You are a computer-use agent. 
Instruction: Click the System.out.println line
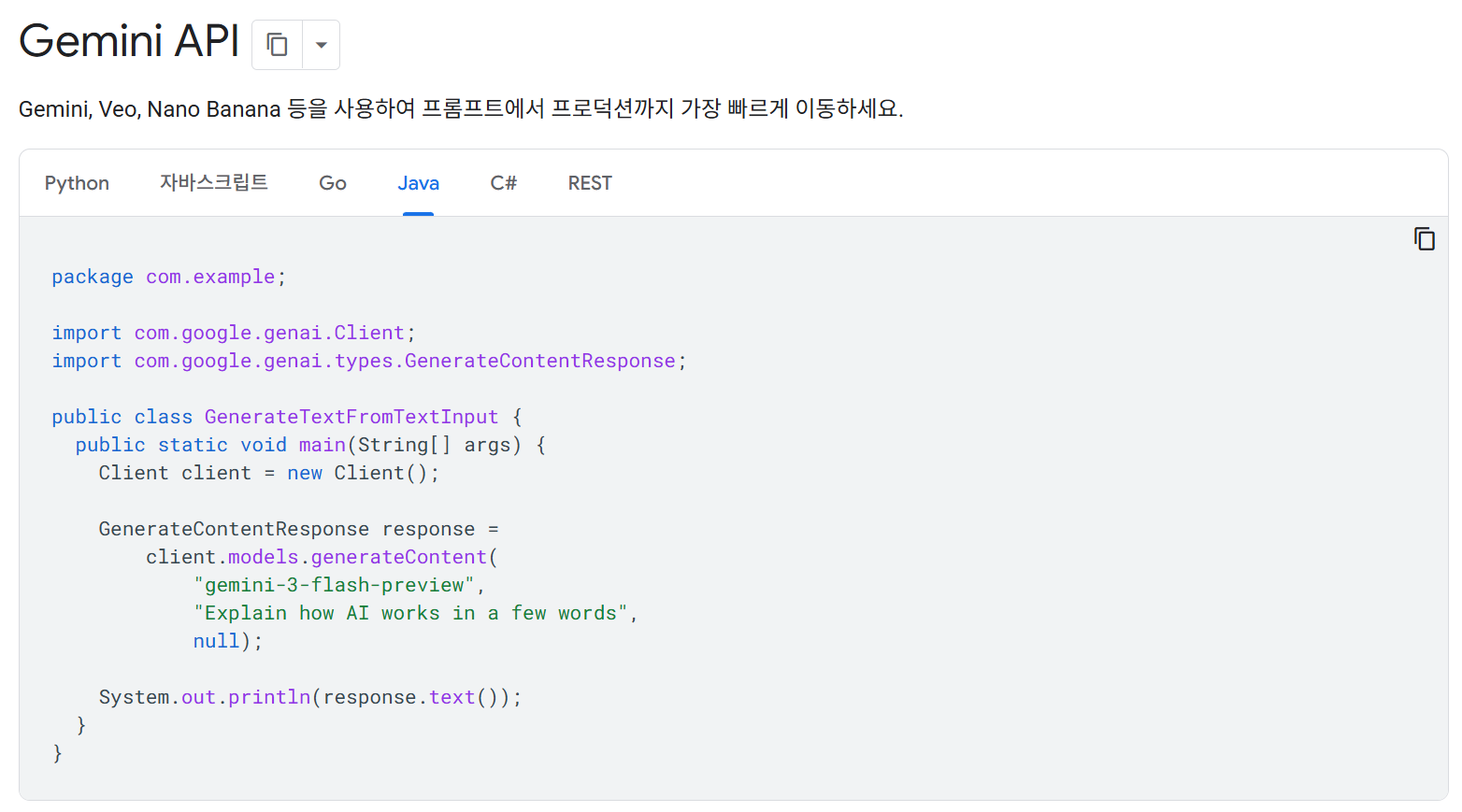(310, 697)
